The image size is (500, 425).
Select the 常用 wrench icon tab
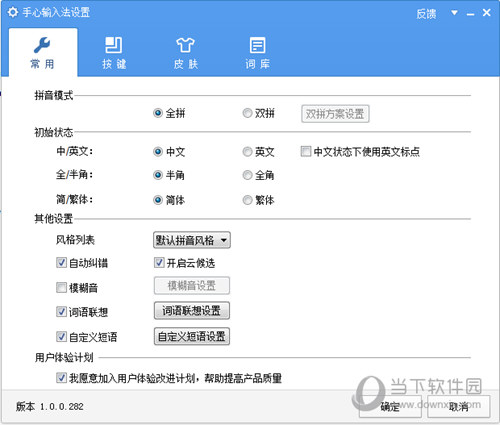click(43, 53)
